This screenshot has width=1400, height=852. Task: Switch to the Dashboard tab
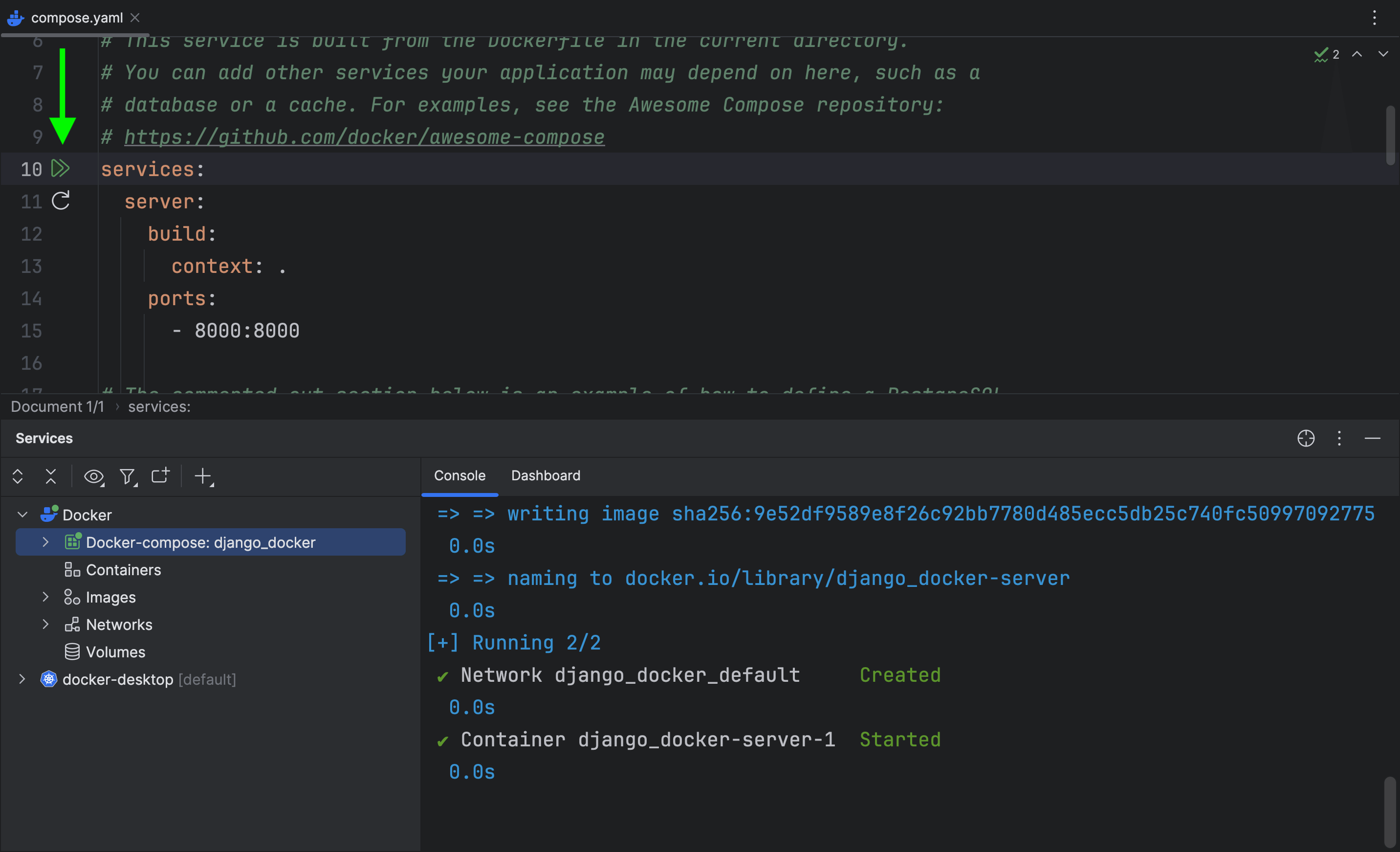(x=546, y=476)
